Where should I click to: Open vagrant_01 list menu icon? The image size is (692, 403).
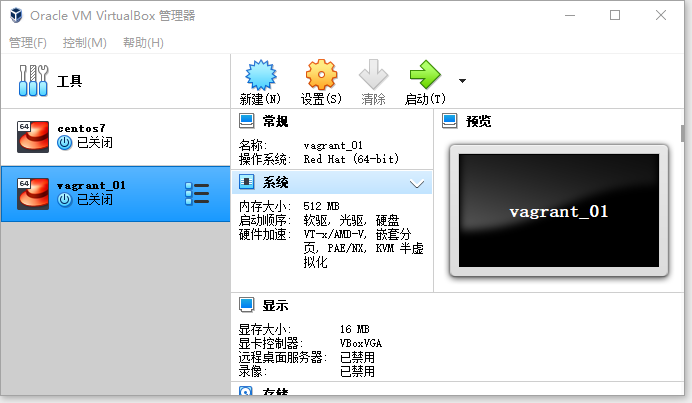point(197,194)
